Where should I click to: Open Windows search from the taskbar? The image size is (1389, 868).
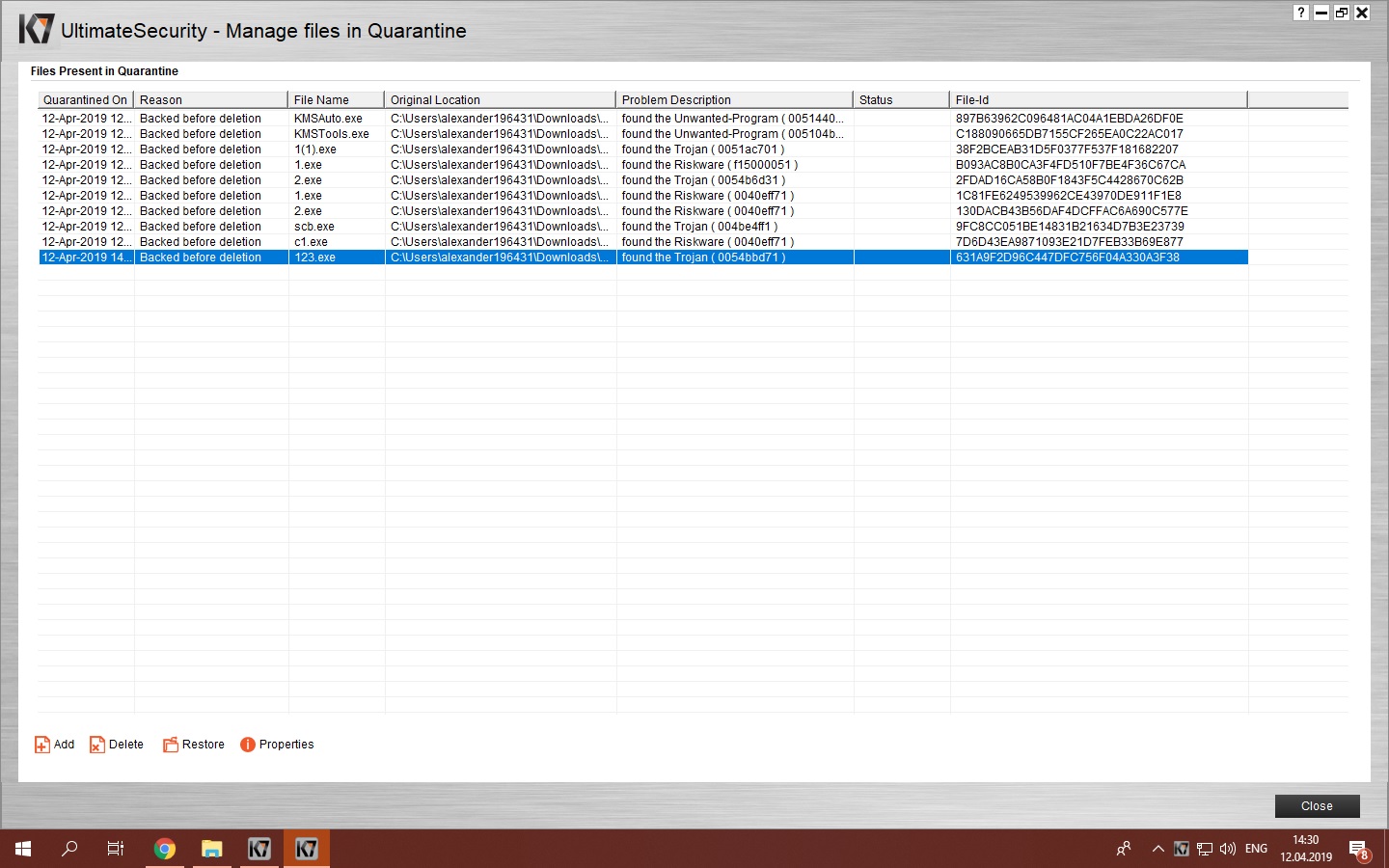(69, 849)
